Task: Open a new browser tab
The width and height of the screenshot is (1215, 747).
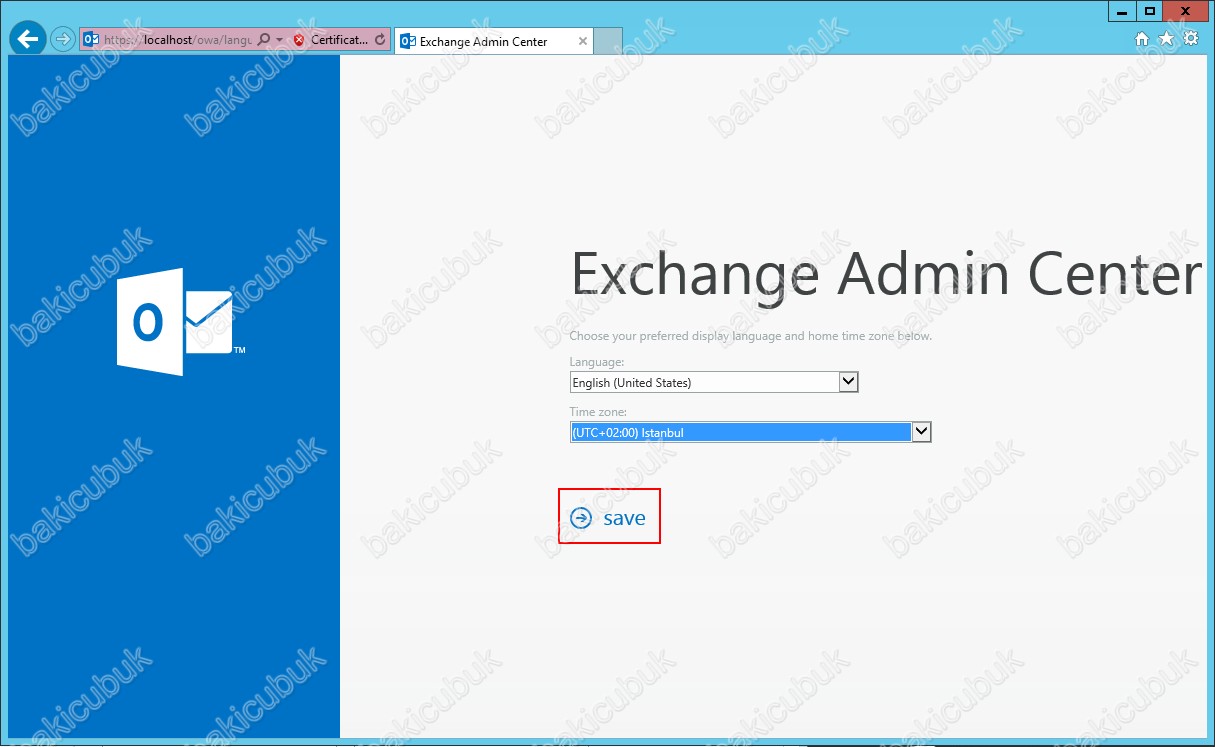Action: [608, 42]
